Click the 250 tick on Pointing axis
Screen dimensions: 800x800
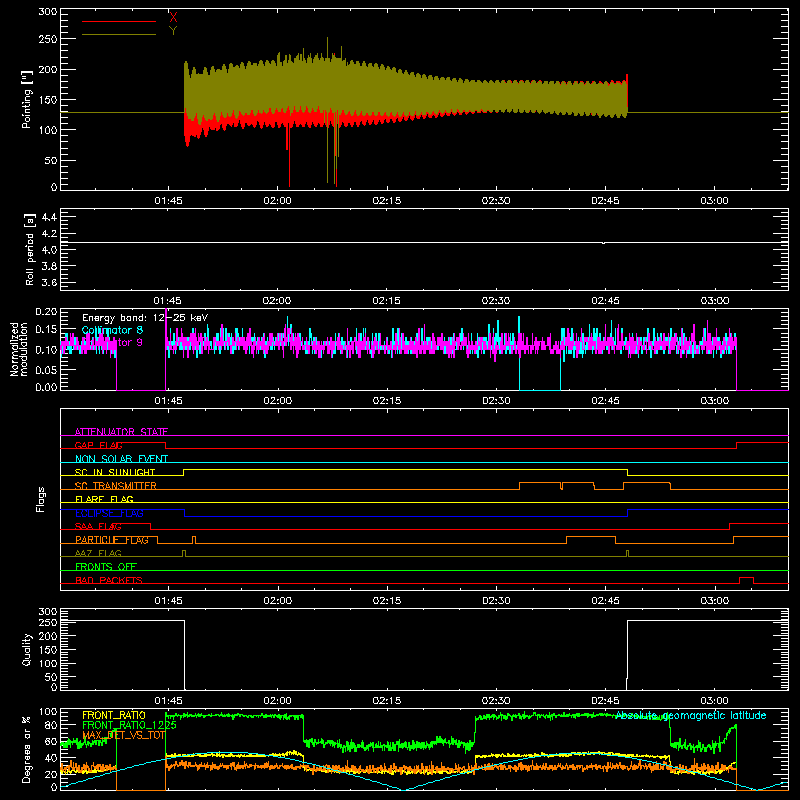(48, 39)
